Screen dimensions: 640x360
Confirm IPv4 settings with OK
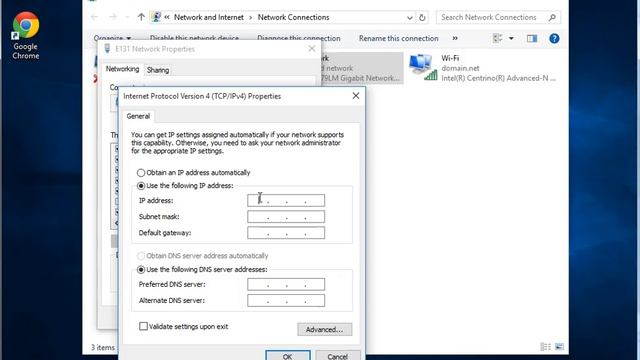[287, 356]
